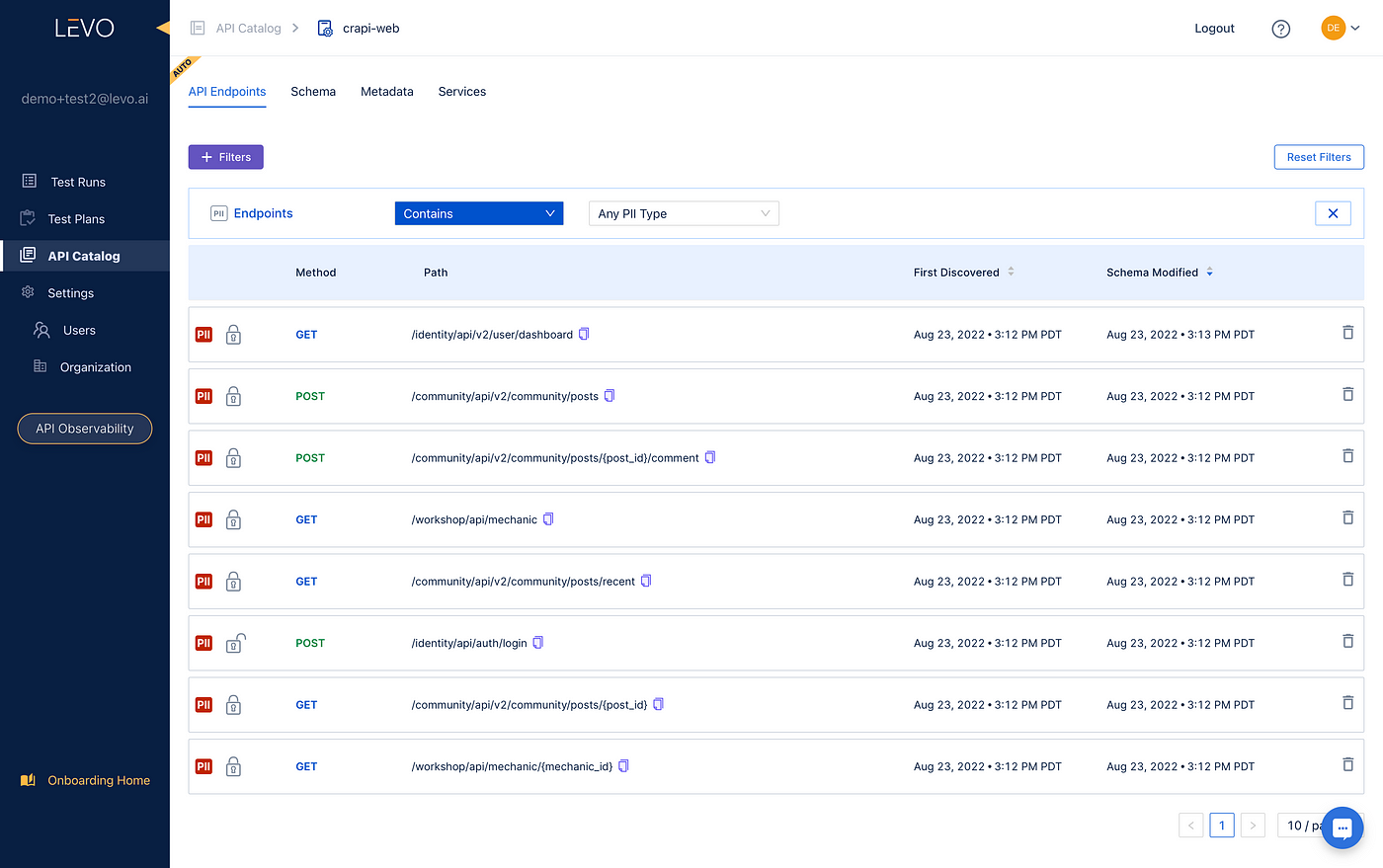1383x868 pixels.
Task: Switch to the Schema tab
Action: click(x=313, y=91)
